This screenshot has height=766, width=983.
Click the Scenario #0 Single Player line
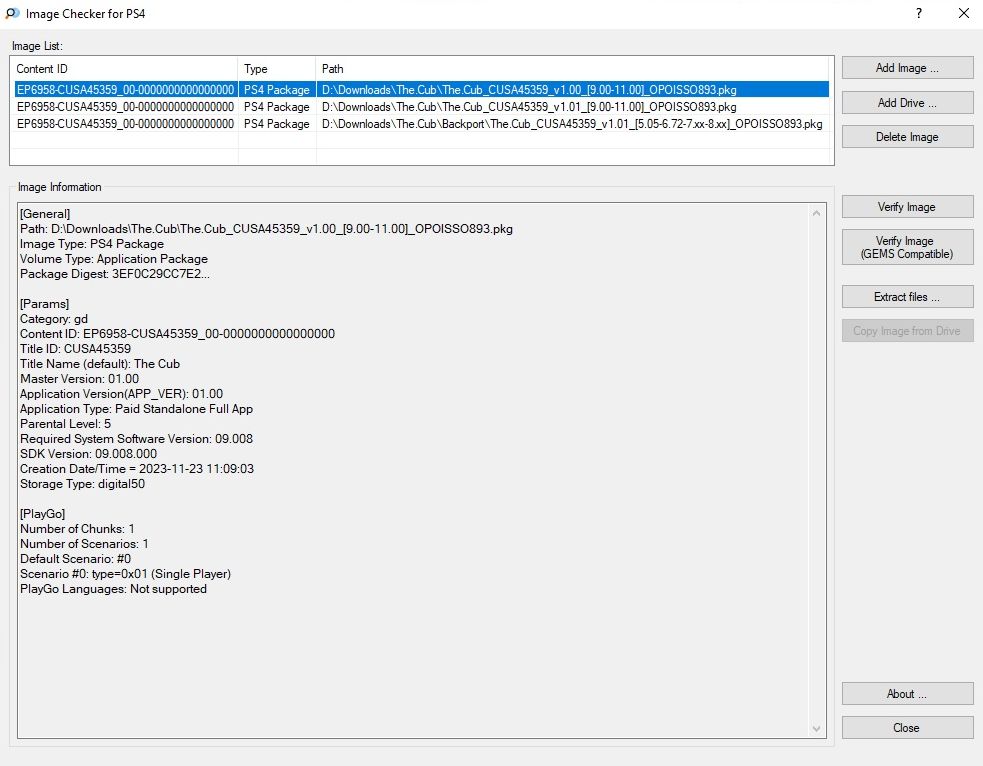tap(125, 574)
